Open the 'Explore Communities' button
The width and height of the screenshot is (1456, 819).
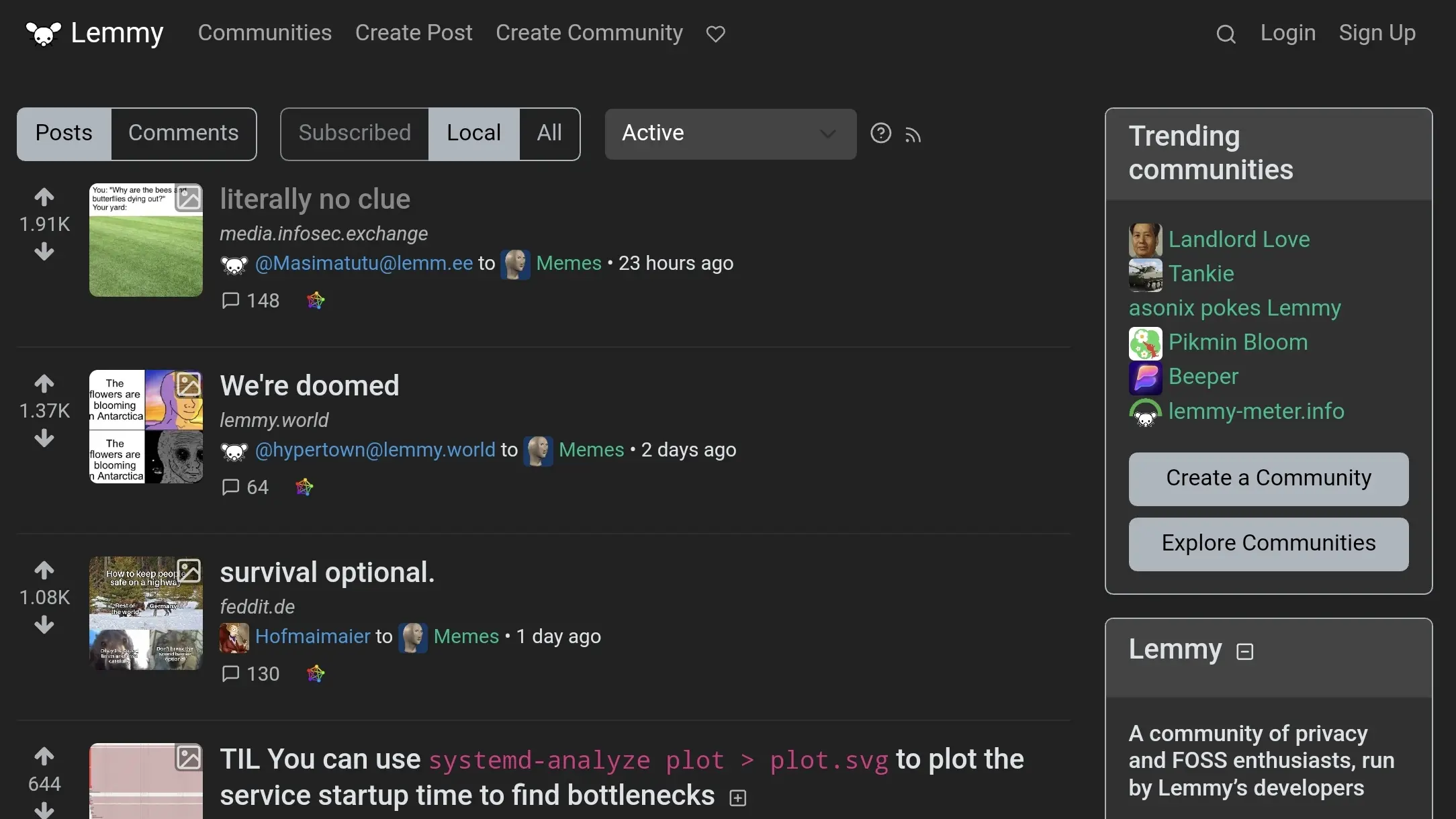1269,543
